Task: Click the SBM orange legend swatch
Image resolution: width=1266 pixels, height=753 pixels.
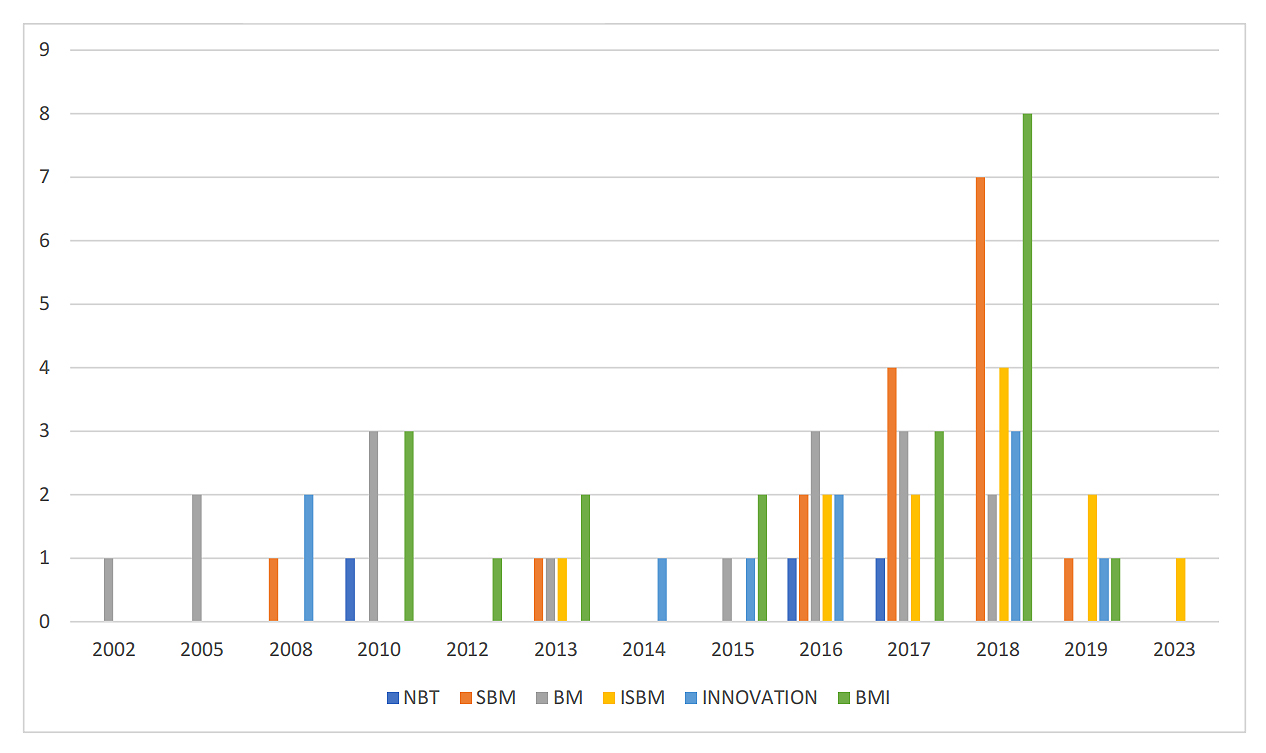Action: point(467,698)
